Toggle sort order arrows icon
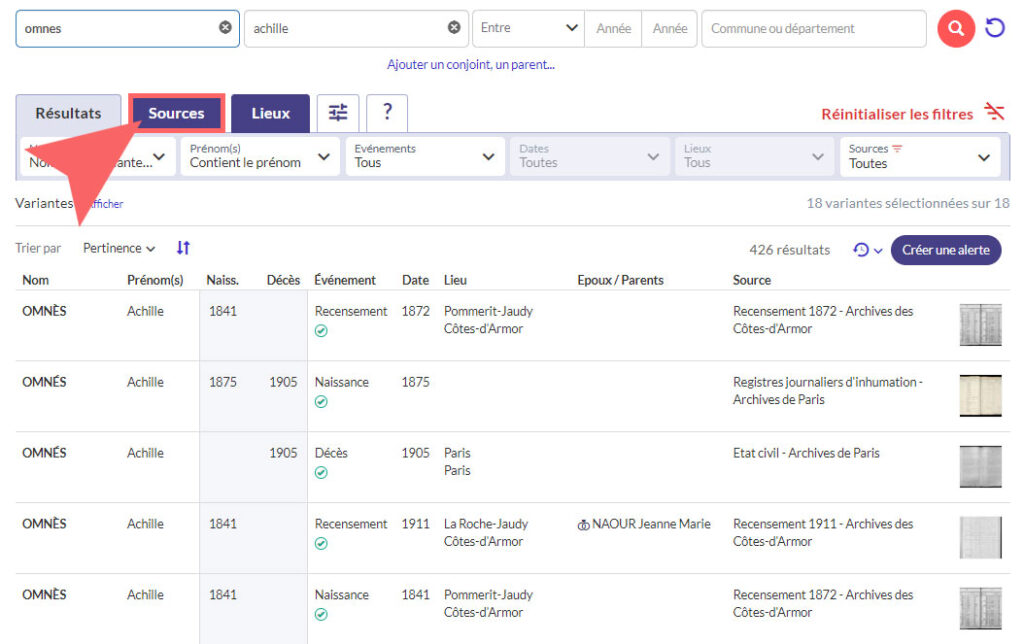The height and width of the screenshot is (644, 1024). point(183,248)
